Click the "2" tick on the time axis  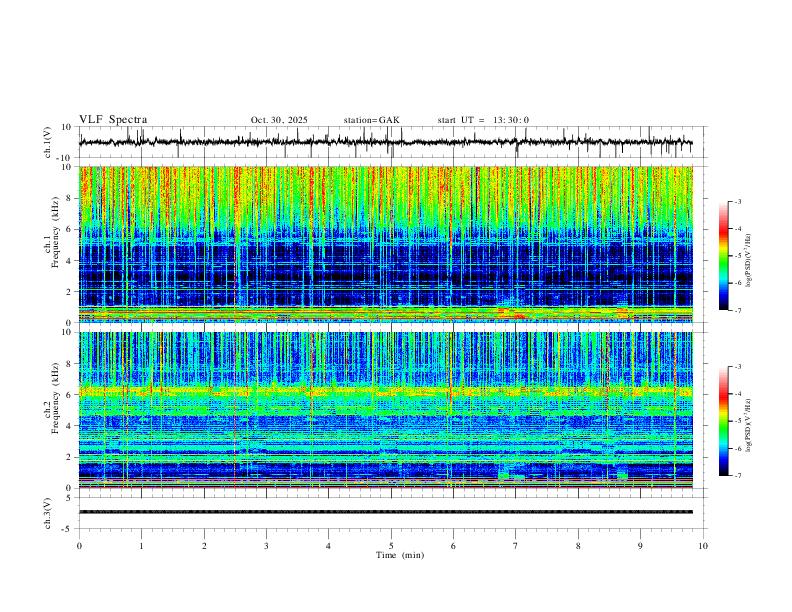point(204,546)
